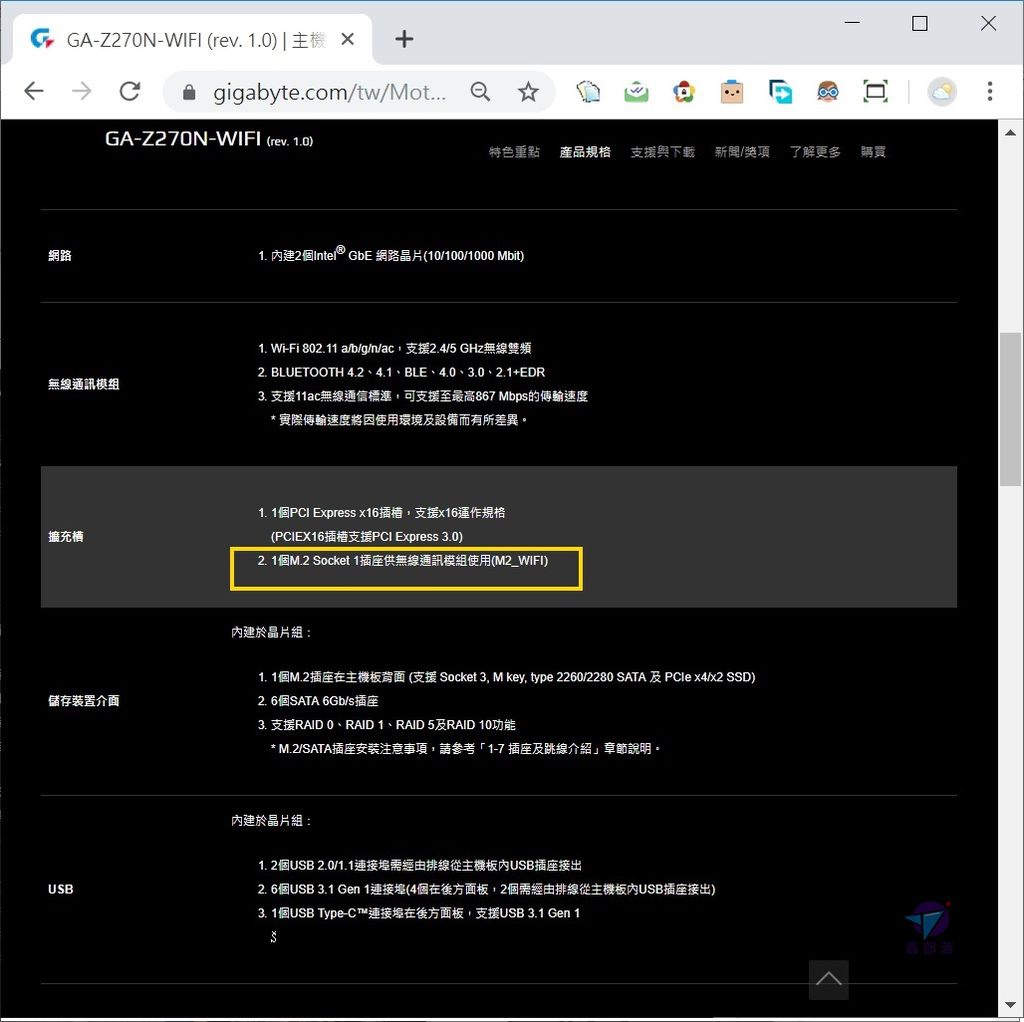1024x1022 pixels.
Task: Click the vertical scrollbar thumb
Action: pyautogui.click(x=1010, y=409)
